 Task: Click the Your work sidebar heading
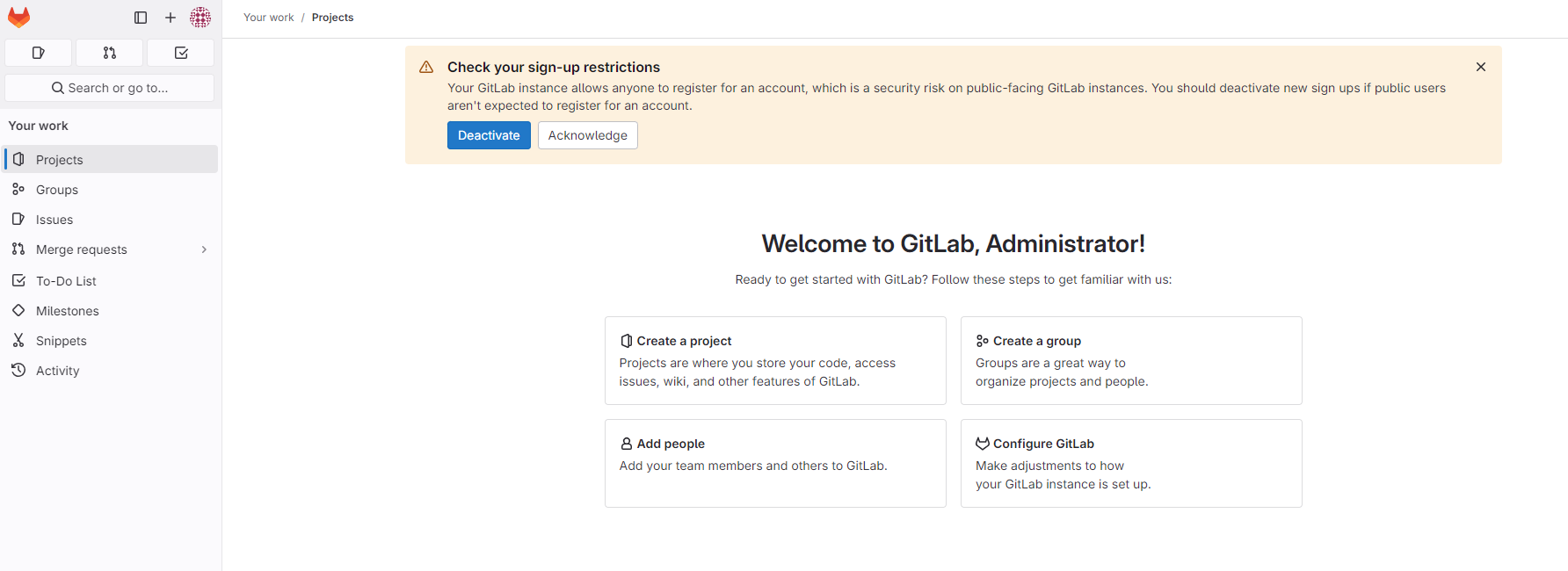click(39, 126)
